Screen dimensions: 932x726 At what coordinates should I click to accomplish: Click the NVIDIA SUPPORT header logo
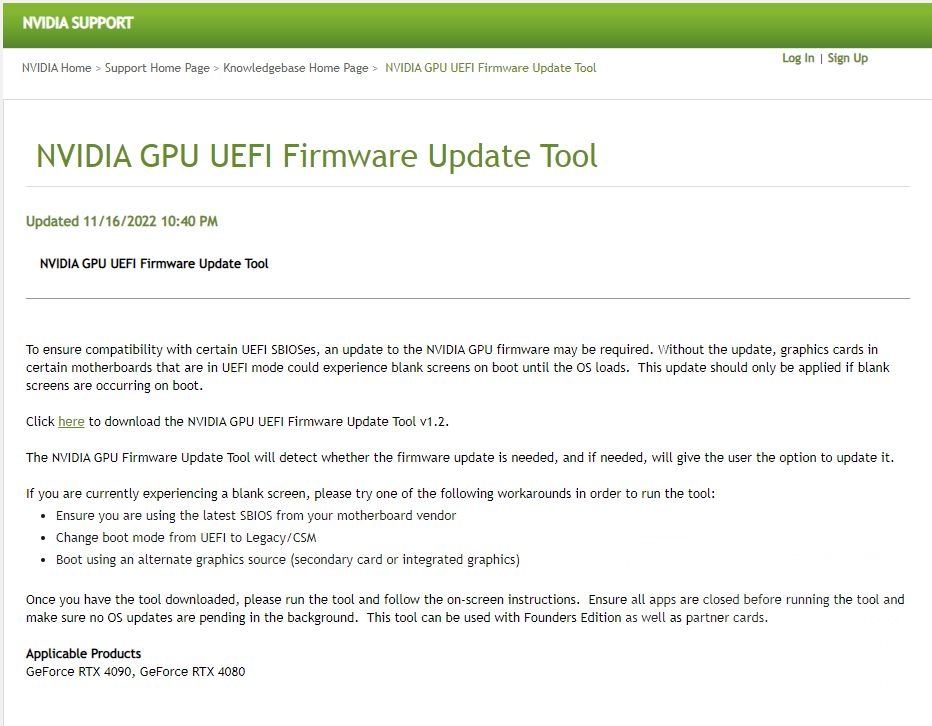tap(77, 23)
